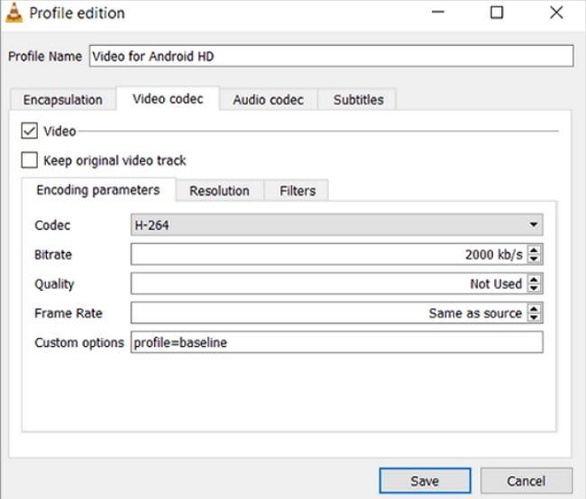The width and height of the screenshot is (586, 499).
Task: Decrease Frame Rate with the down arrow
Action: 534,317
